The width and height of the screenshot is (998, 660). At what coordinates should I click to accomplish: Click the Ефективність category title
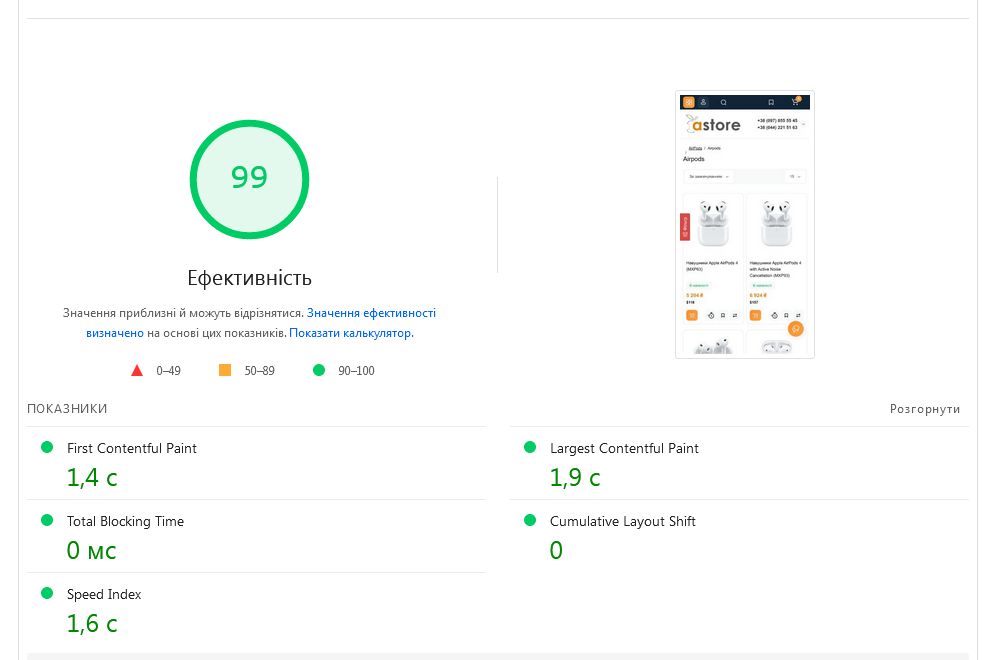(x=249, y=278)
